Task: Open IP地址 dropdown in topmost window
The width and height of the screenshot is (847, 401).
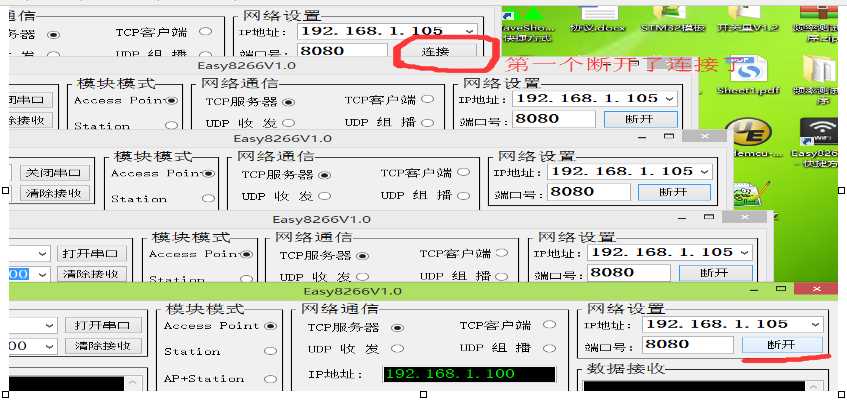Action: click(x=469, y=31)
